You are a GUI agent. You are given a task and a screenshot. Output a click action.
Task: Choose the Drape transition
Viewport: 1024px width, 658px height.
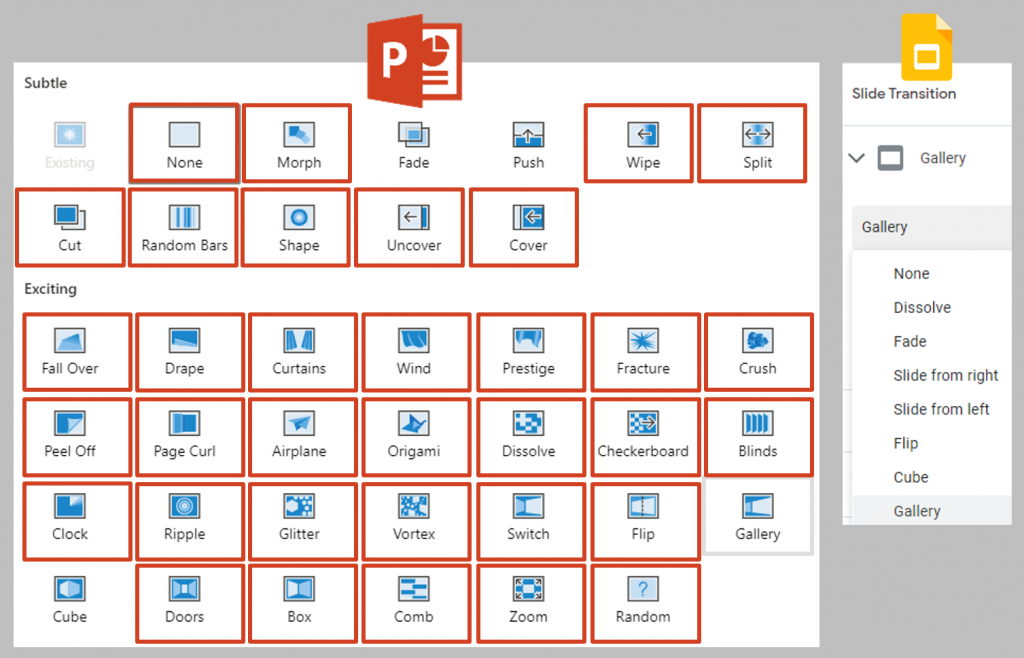(190, 352)
